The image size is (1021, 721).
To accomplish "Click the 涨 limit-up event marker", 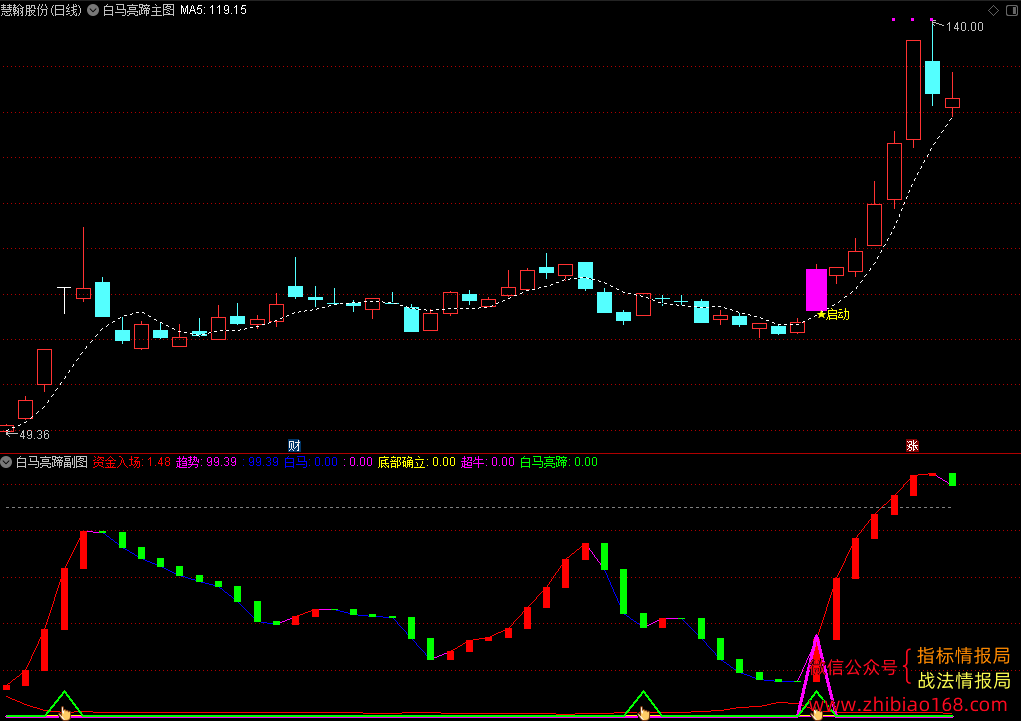I will point(912,445).
